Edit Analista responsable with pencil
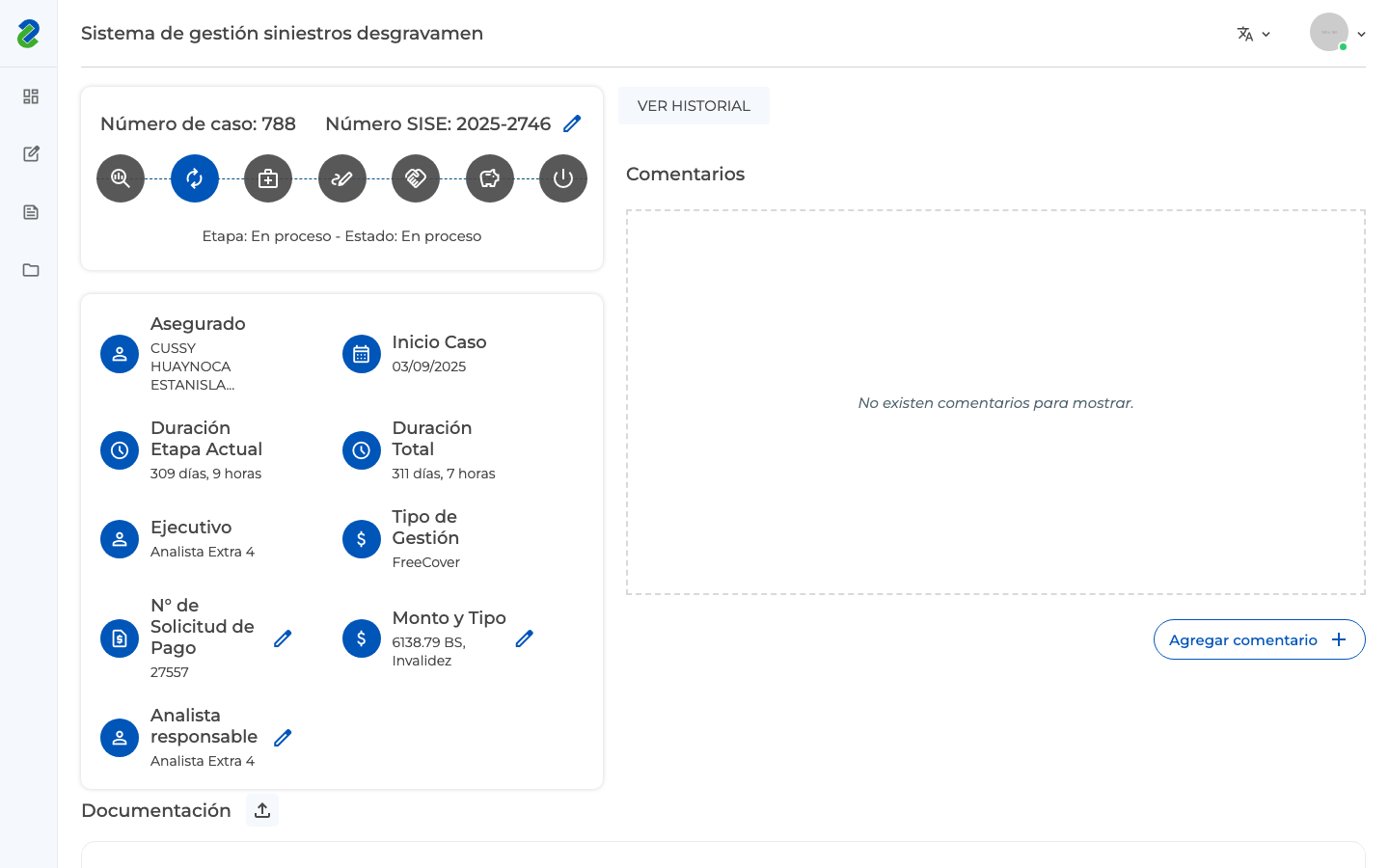 (x=283, y=738)
